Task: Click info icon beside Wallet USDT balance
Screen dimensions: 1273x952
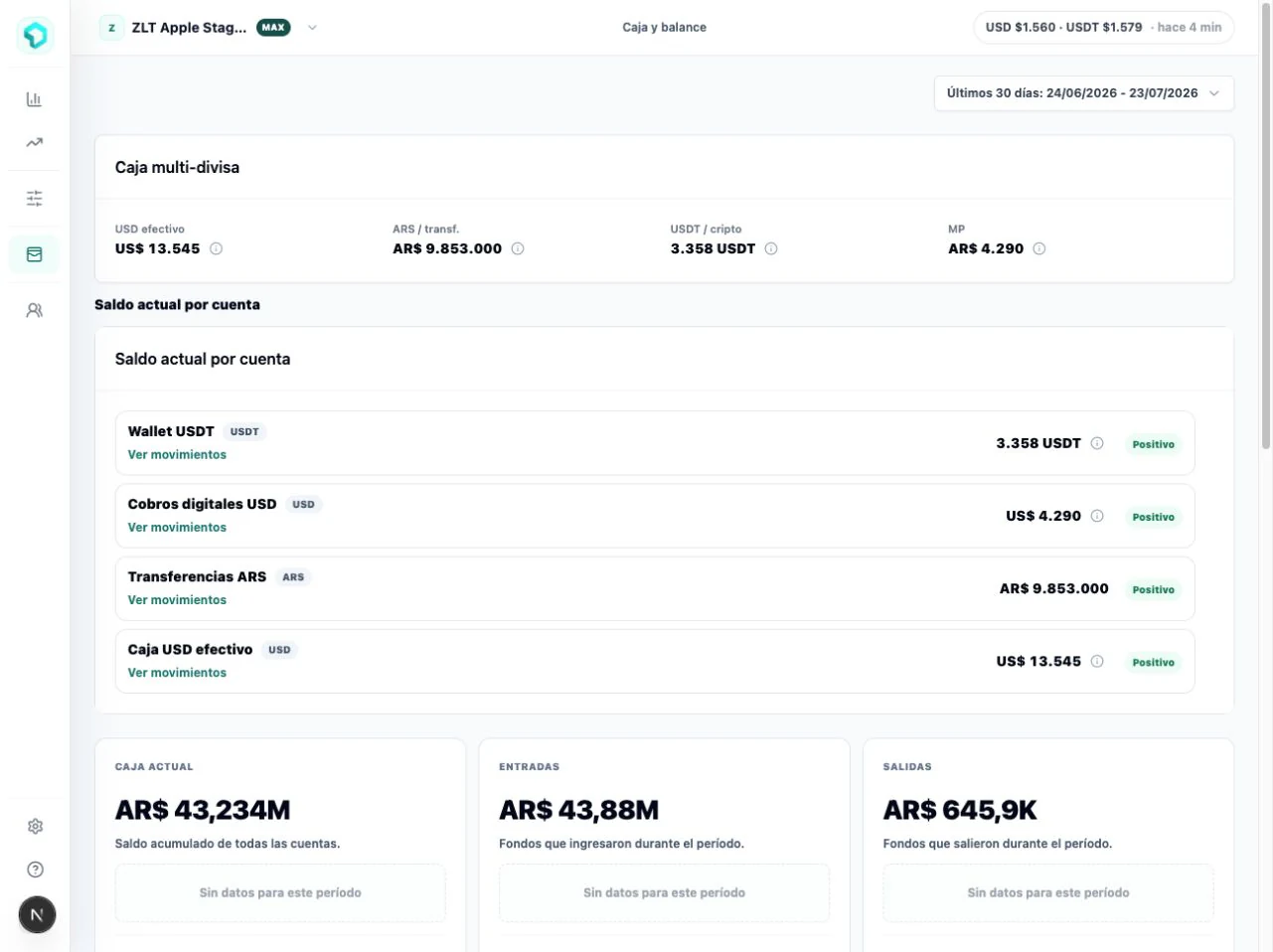Action: click(1097, 443)
